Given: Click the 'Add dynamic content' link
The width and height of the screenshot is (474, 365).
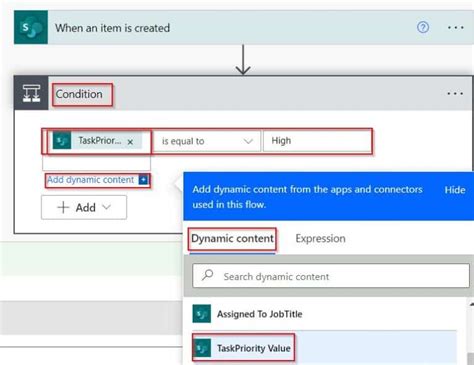Looking at the screenshot, I should 90,180.
